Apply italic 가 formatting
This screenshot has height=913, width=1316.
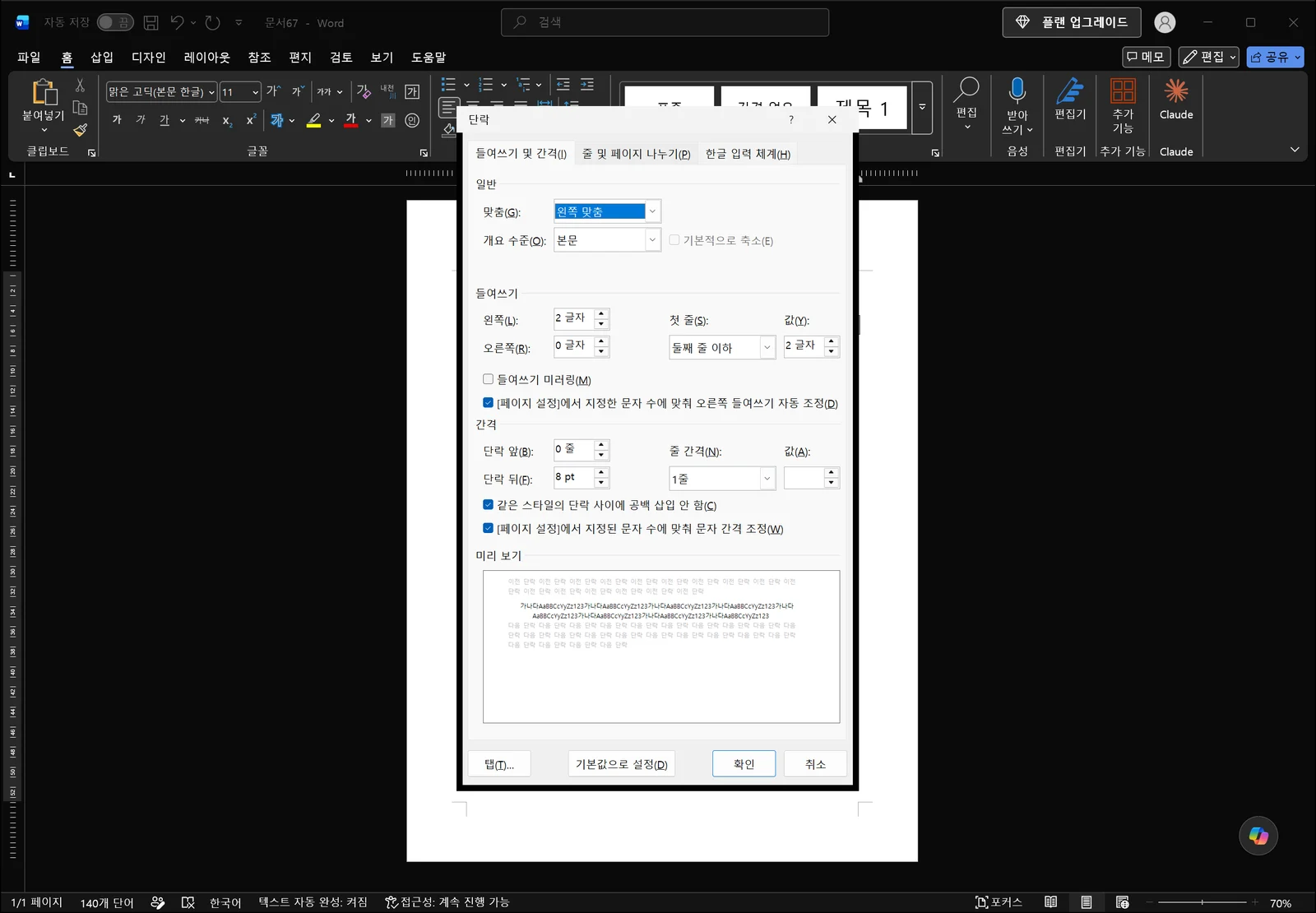pos(141,120)
